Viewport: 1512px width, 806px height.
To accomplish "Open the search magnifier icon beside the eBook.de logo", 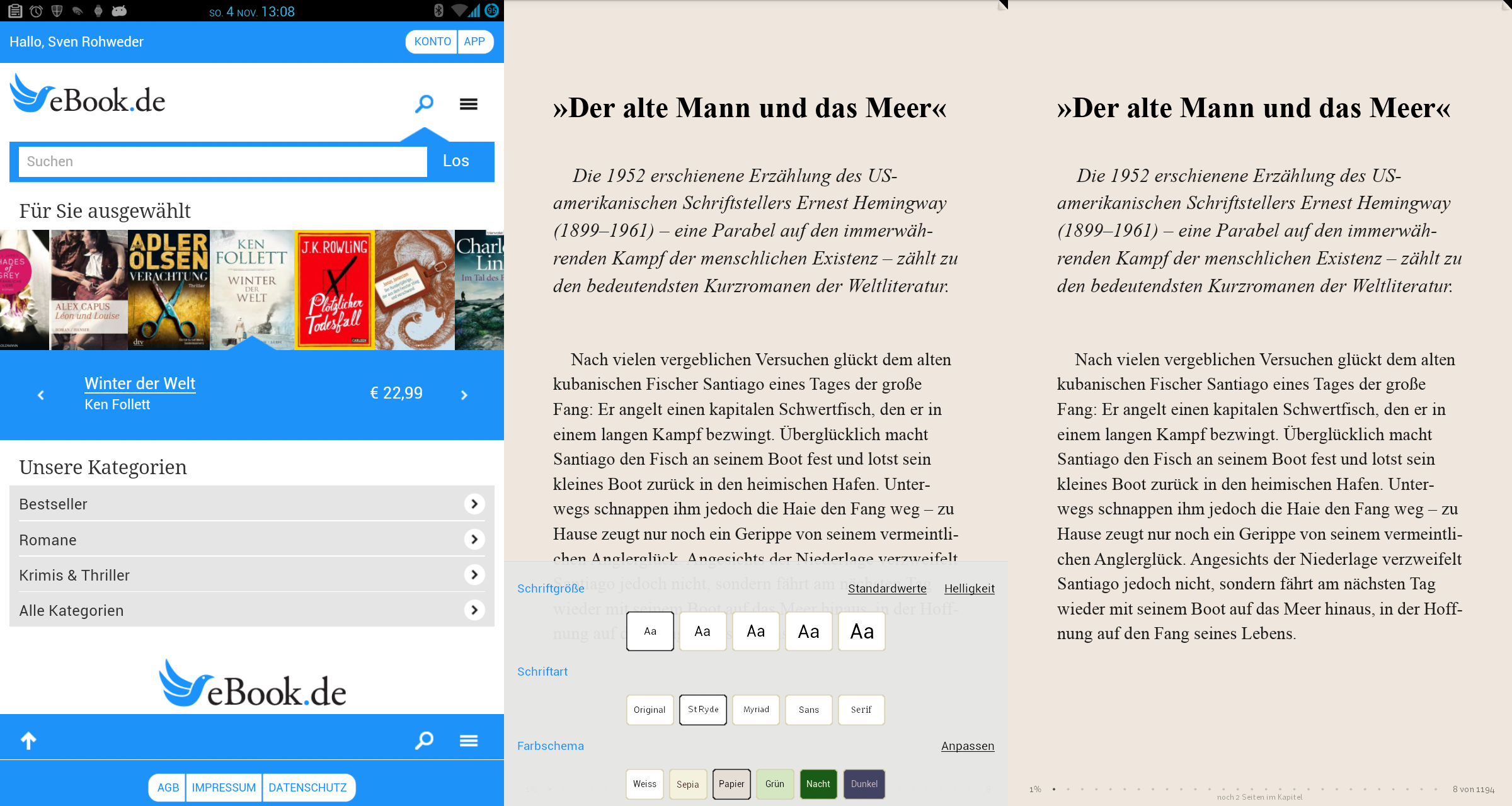I will [425, 104].
